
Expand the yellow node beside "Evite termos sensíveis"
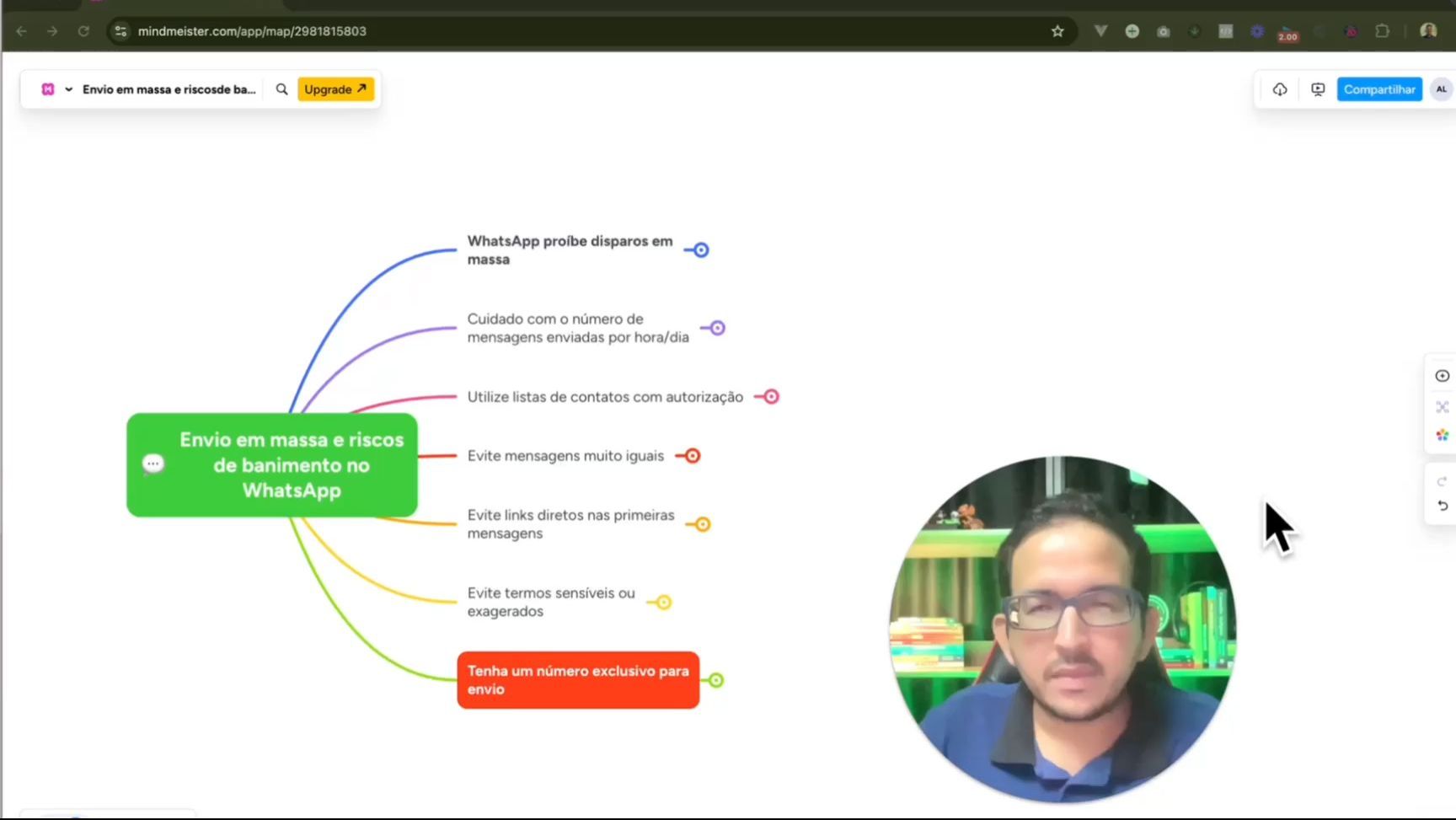(x=664, y=602)
